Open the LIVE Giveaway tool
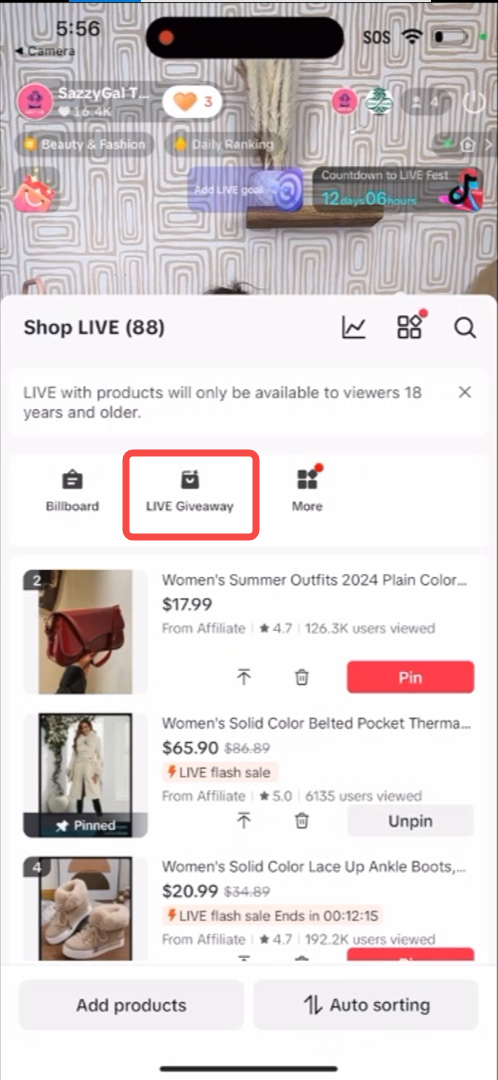Viewport: 498px width, 1080px height. tap(190, 491)
